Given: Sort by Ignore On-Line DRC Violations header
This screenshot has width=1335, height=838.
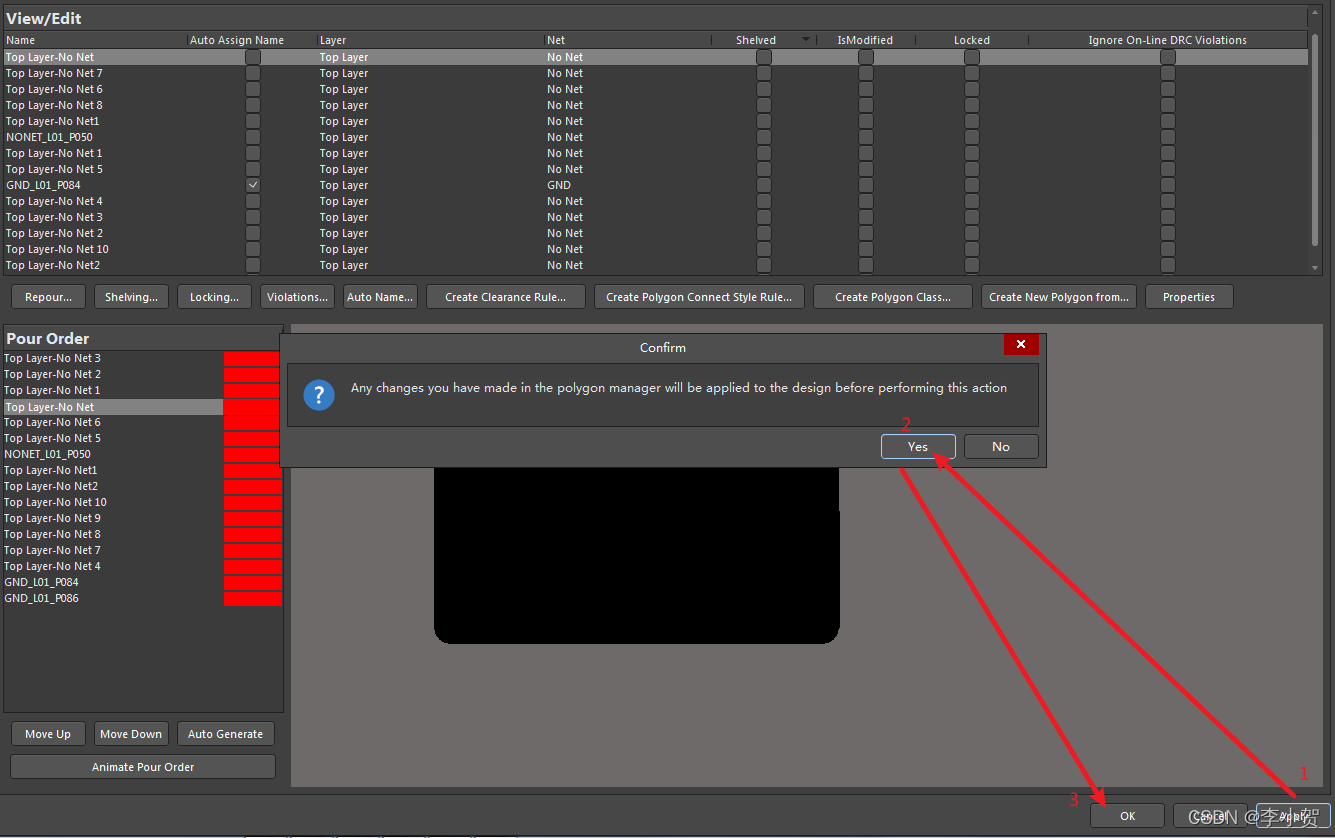Looking at the screenshot, I should (x=1168, y=40).
